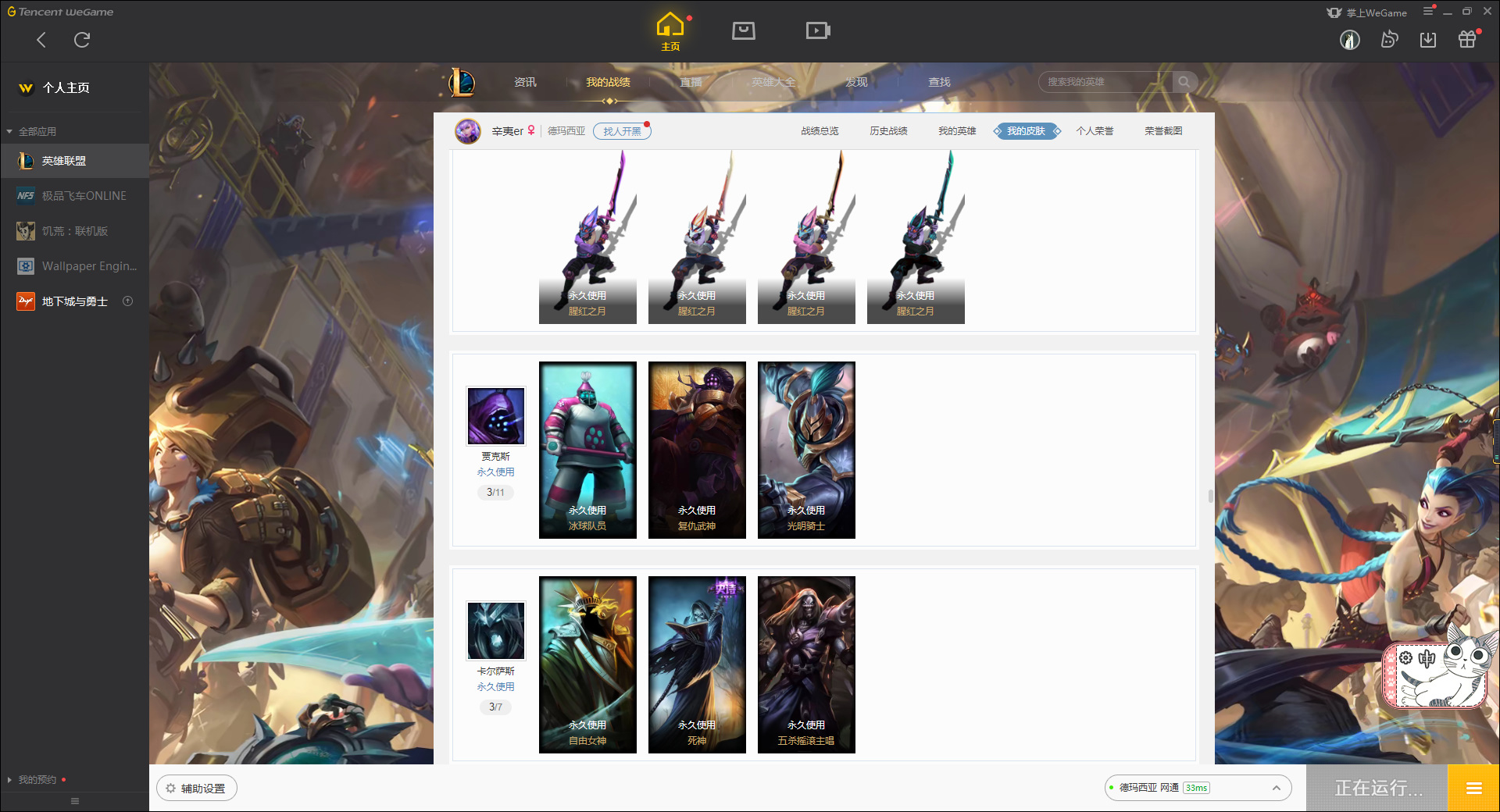Open the 德玛西亚 网通 server dropdown
The image size is (1500, 812).
tap(1198, 788)
